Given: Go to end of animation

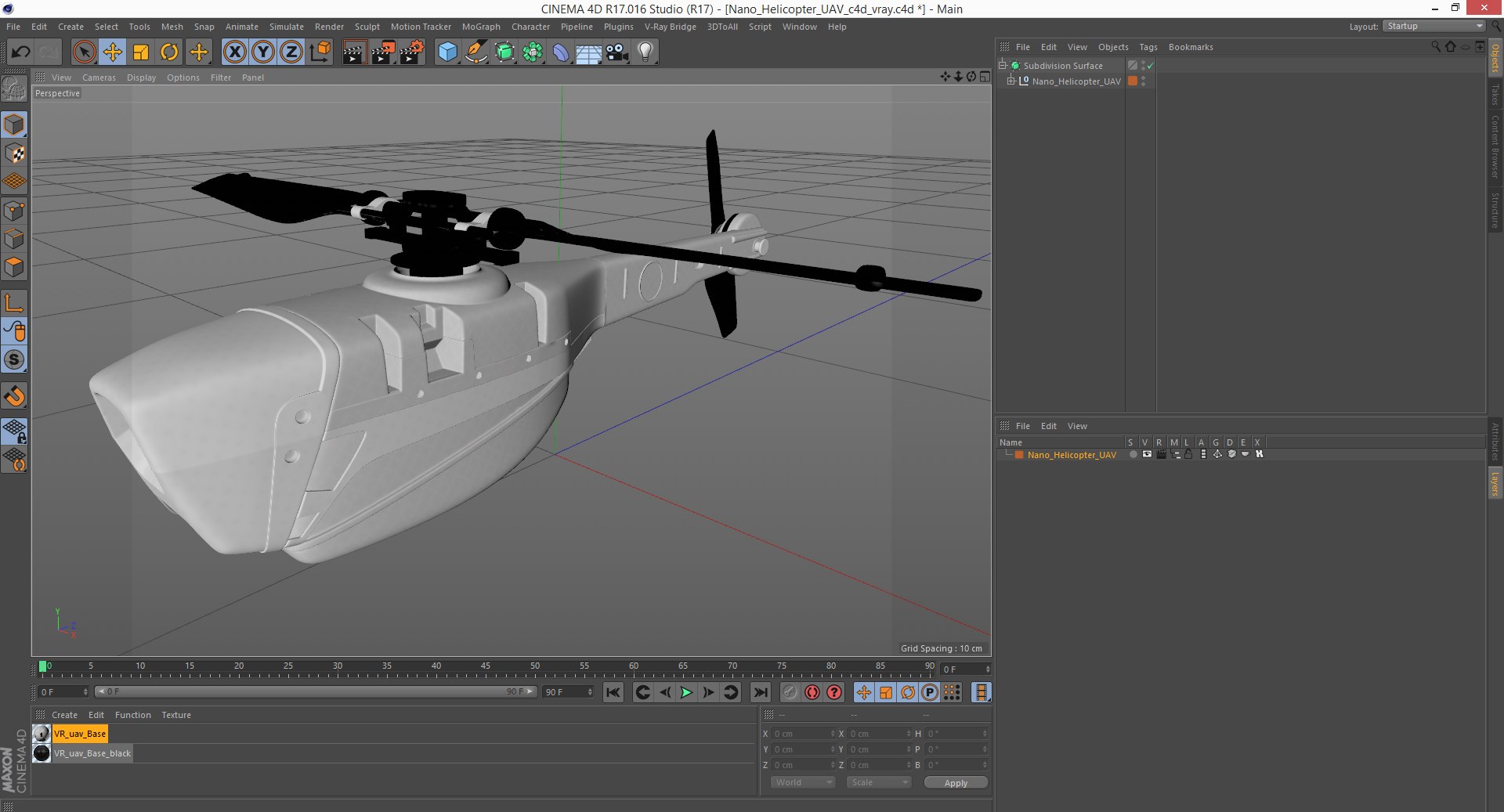Looking at the screenshot, I should tap(760, 692).
